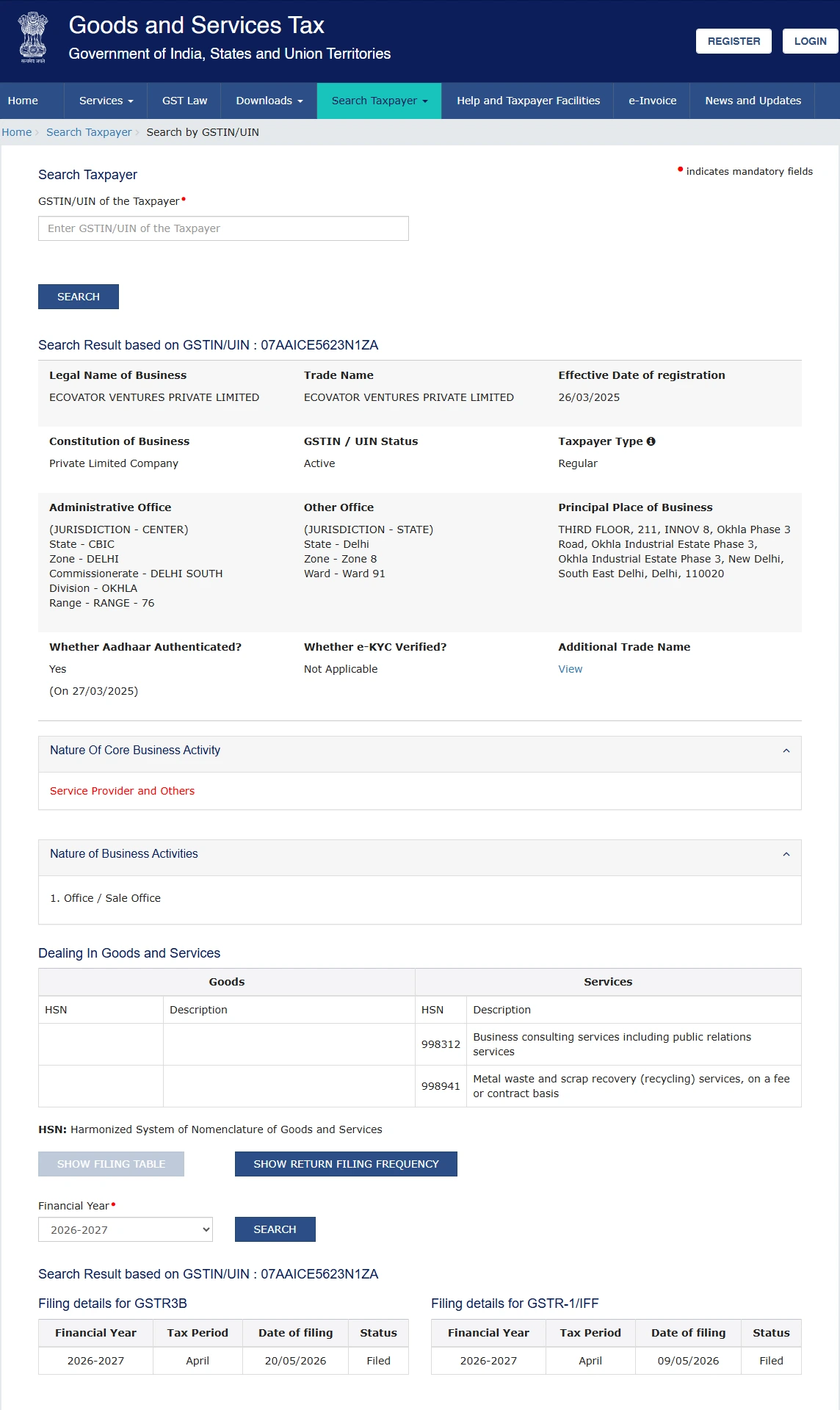Viewport: 840px width, 1410px height.
Task: Click the Range - RANGE - 76 text
Action: coord(102,603)
